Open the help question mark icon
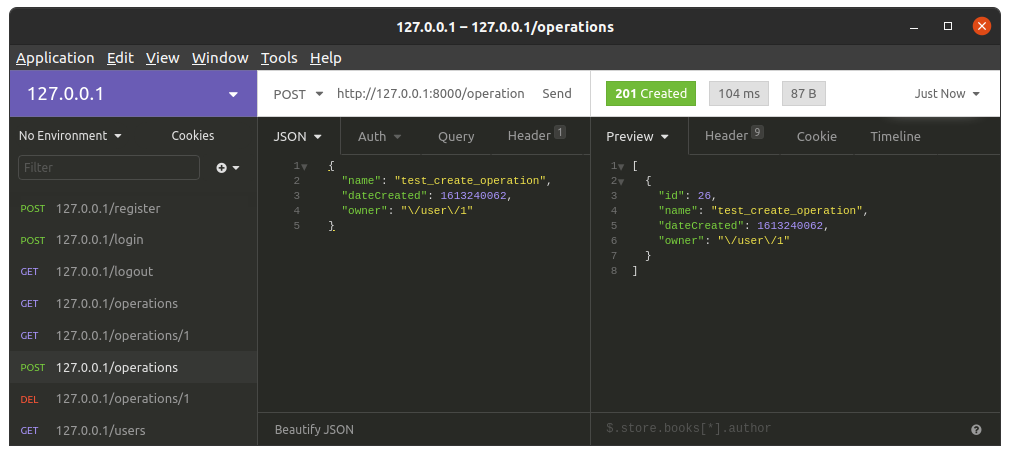Image resolution: width=1010 pixels, height=455 pixels. click(x=976, y=430)
